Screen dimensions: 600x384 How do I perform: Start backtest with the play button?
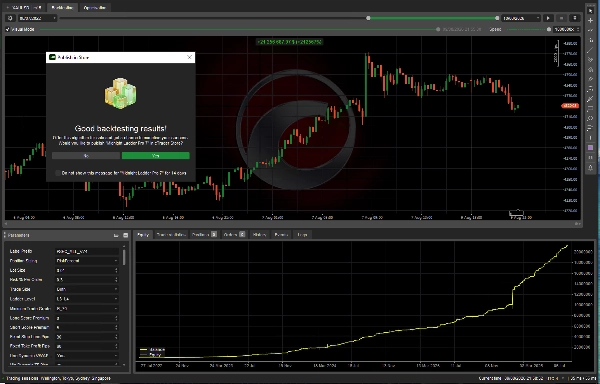pos(548,18)
